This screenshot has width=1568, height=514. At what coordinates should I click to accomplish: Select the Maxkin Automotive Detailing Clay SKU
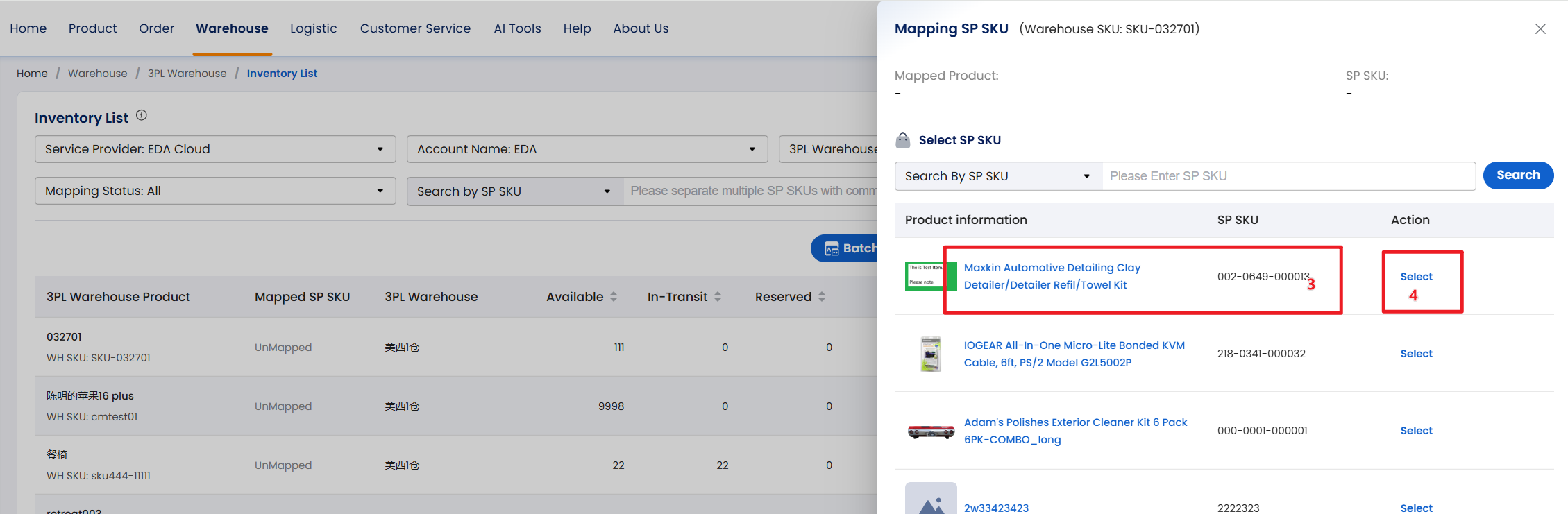pyautogui.click(x=1416, y=277)
